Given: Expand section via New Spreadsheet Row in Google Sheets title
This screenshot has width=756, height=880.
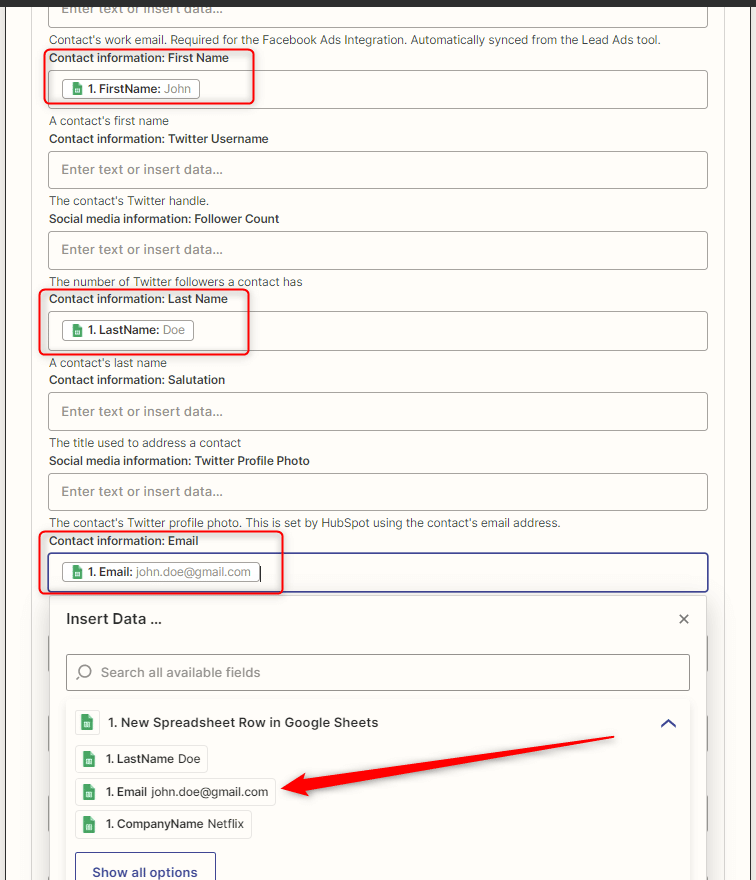Looking at the screenshot, I should tap(243, 722).
